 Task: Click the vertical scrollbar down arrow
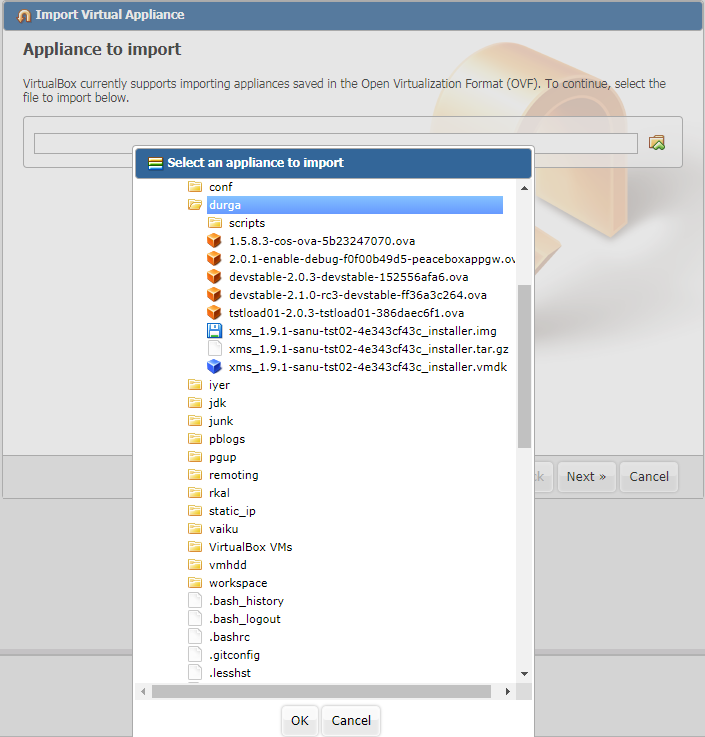coord(524,675)
